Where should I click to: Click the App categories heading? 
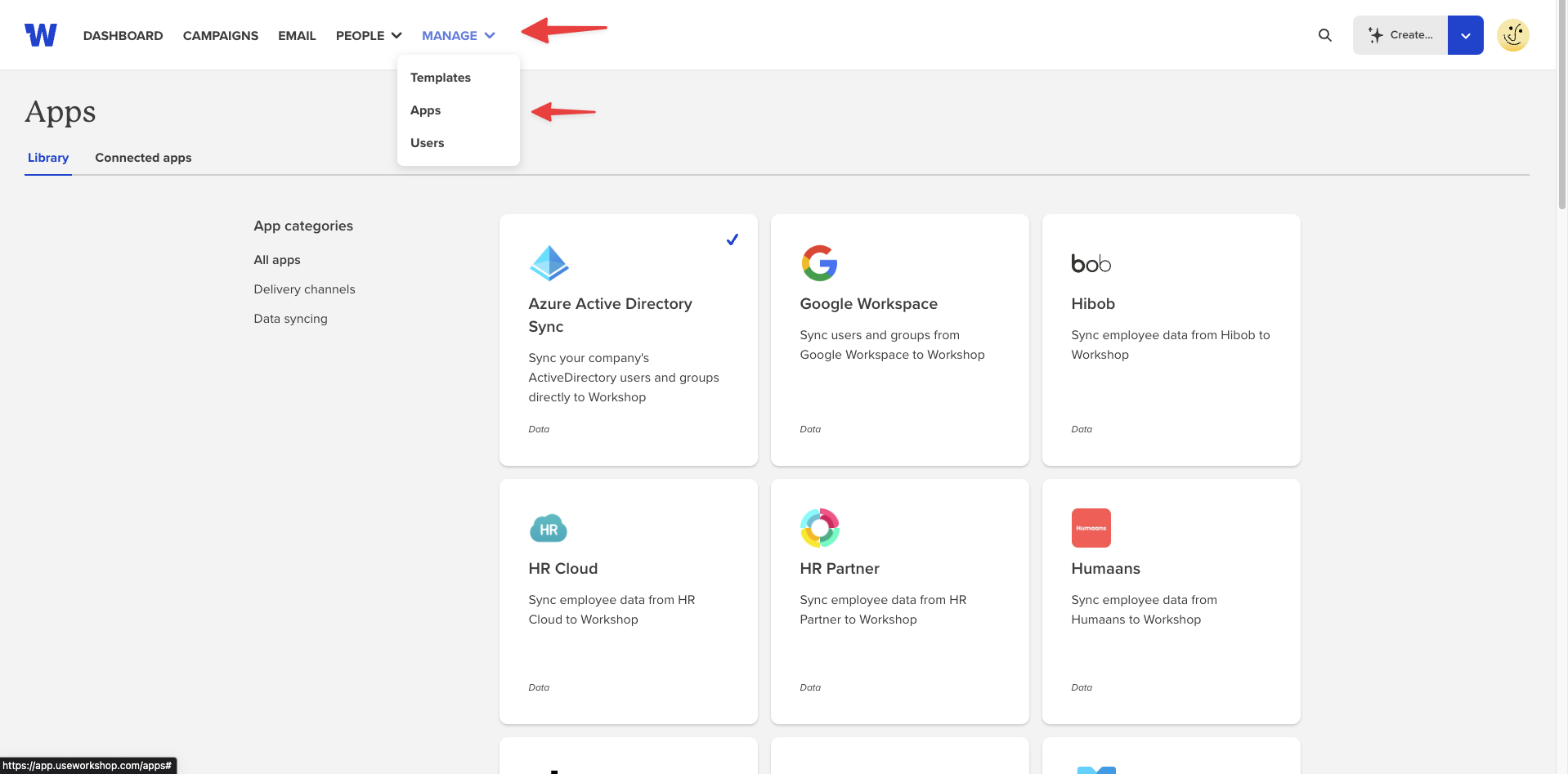[x=303, y=226]
